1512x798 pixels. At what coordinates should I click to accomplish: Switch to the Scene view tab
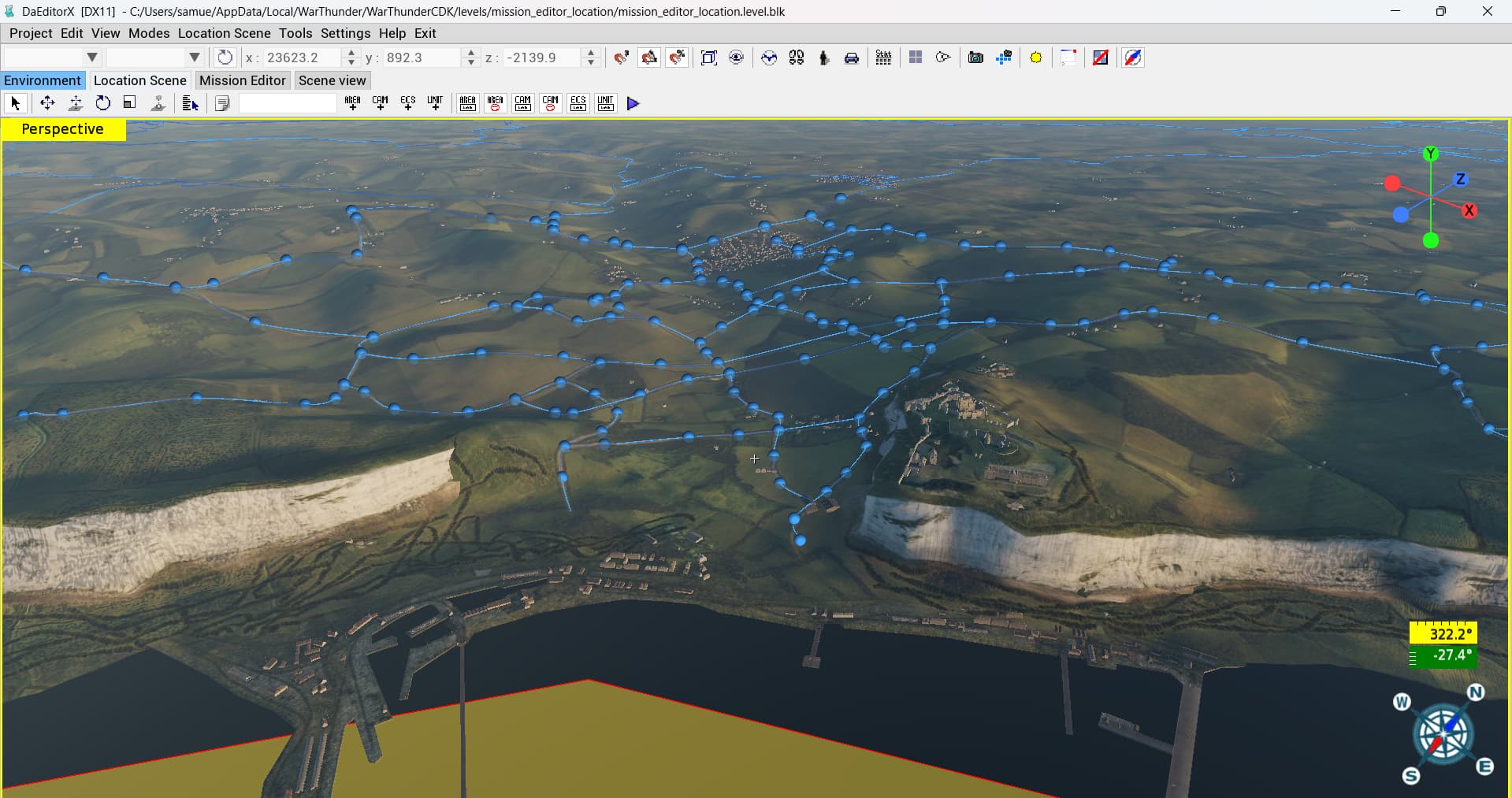[332, 80]
